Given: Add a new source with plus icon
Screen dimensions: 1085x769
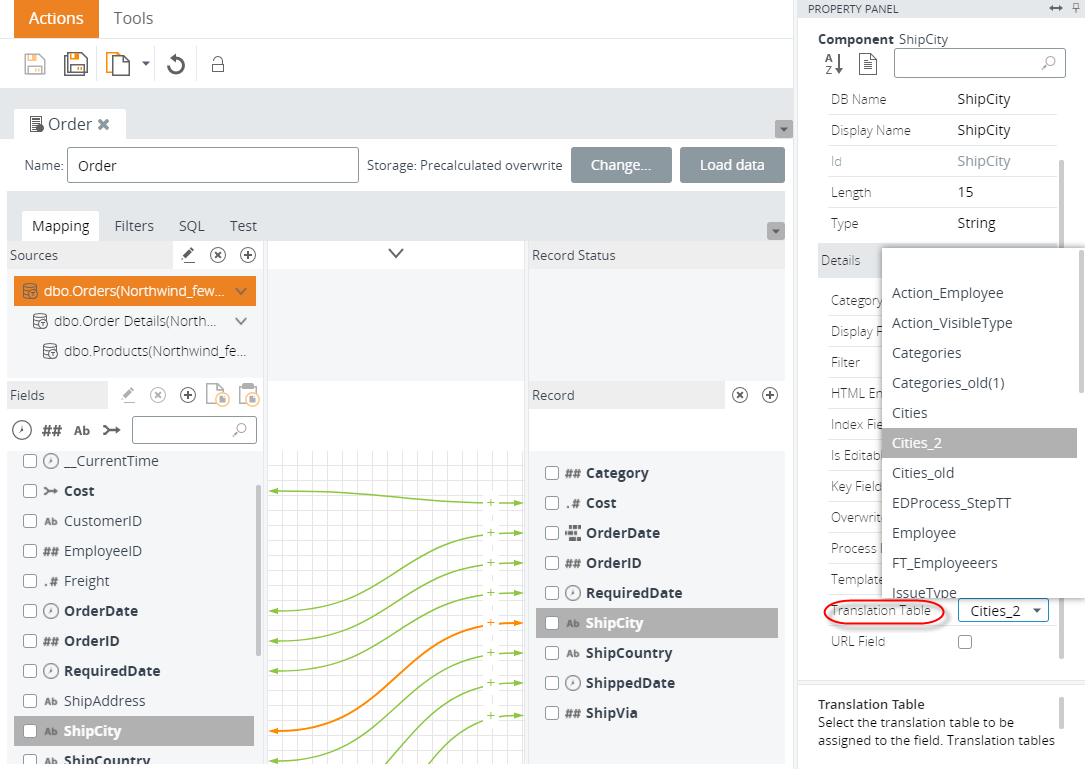Looking at the screenshot, I should (x=248, y=255).
